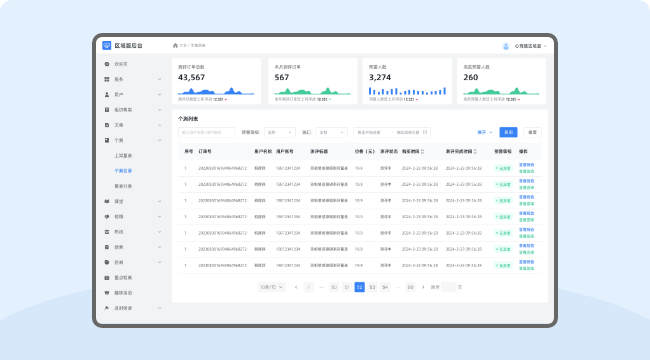Expand more filters via blue expand link
The width and height of the screenshot is (650, 360).
coord(485,132)
